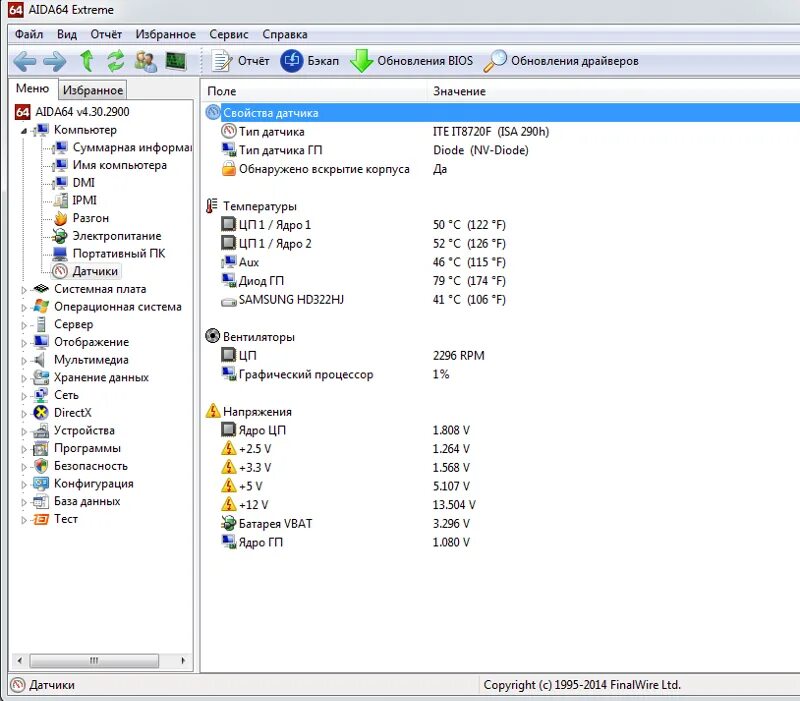The image size is (800, 701).
Task: Expand the Сеть tree node
Action: pos(23,396)
